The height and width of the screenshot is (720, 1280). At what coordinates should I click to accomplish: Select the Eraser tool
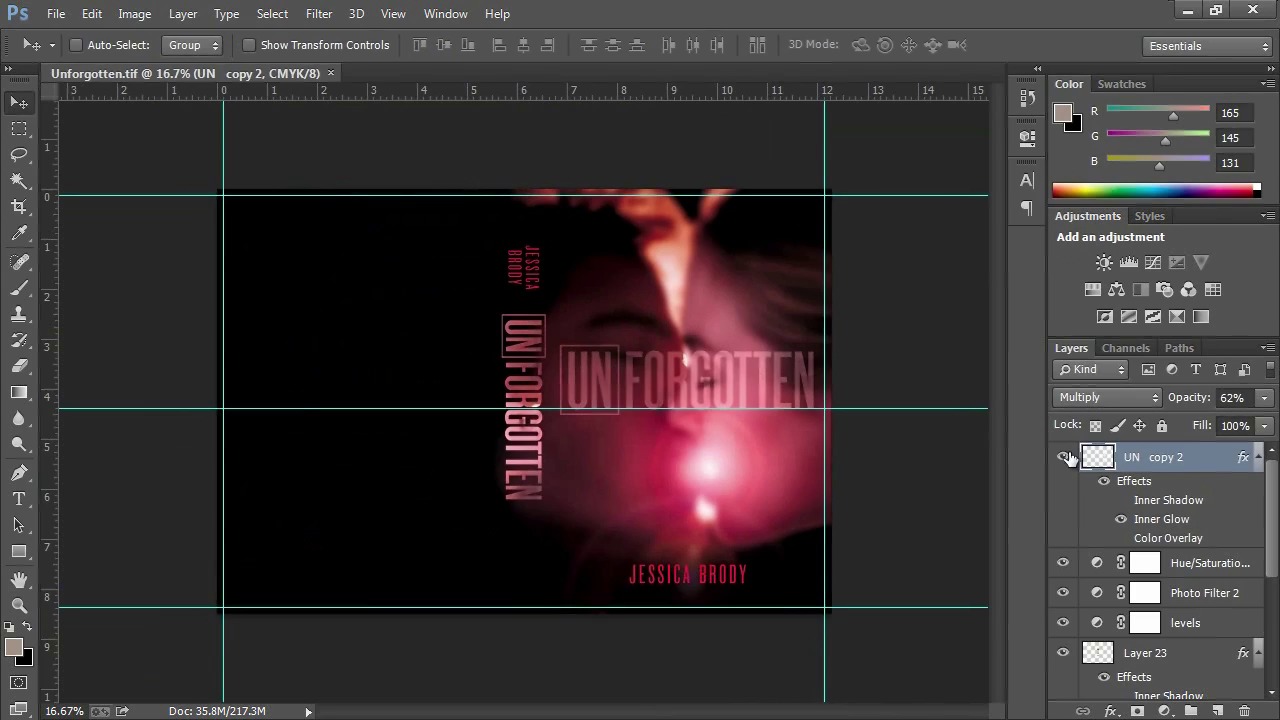click(19, 366)
